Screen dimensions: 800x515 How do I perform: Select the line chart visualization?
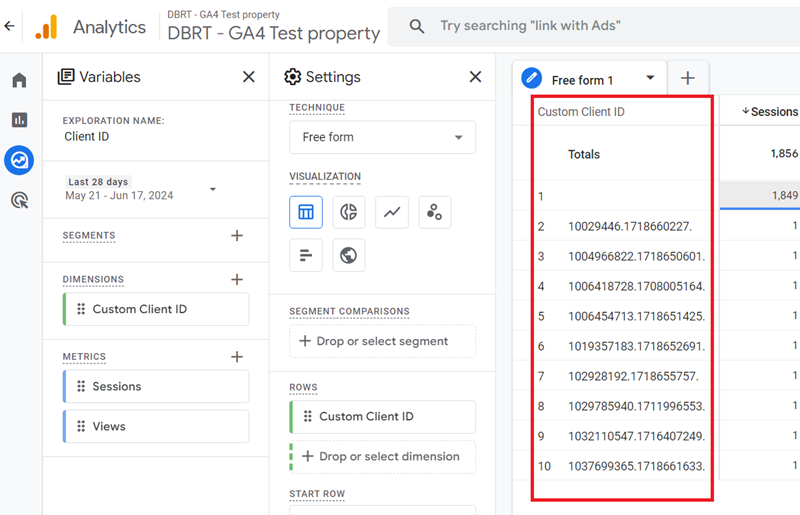click(392, 212)
